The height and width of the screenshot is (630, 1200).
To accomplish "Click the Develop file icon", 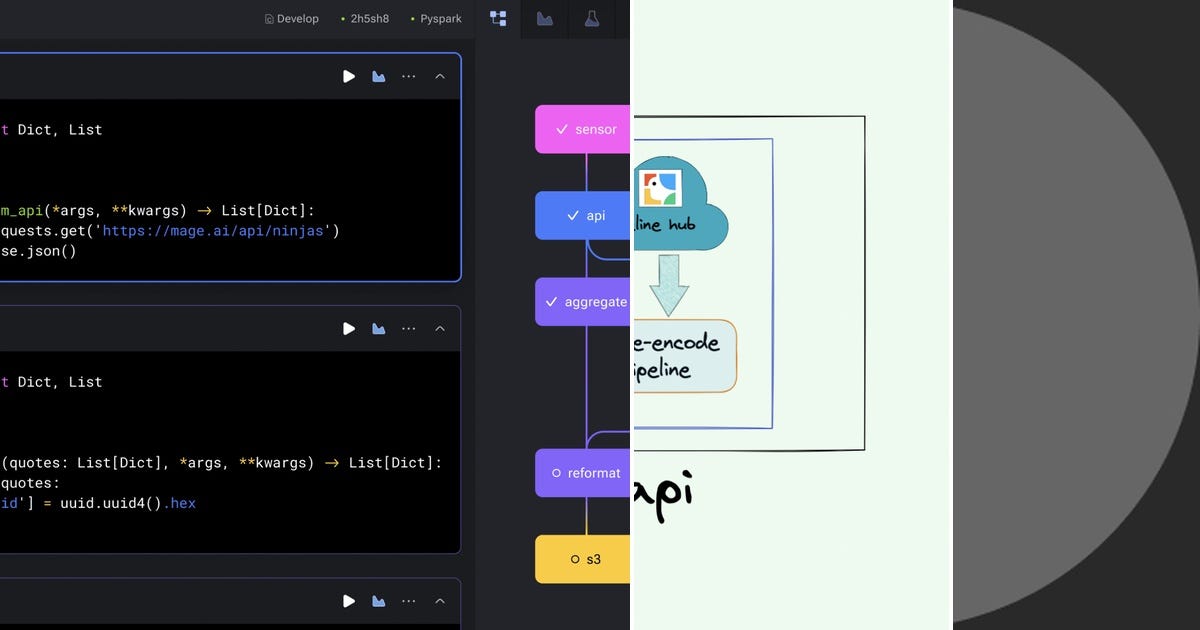I will [x=268, y=18].
